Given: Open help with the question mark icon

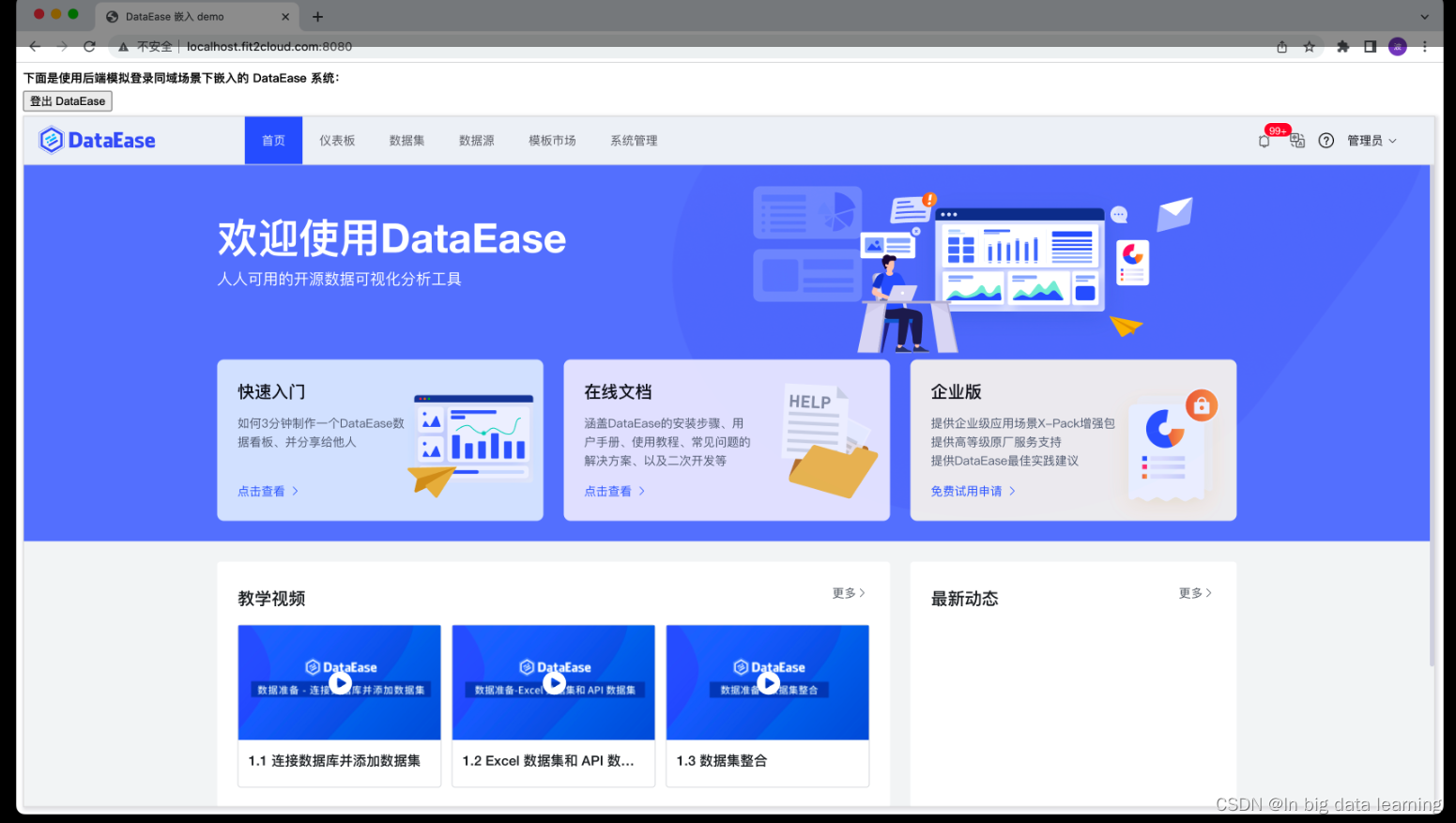Looking at the screenshot, I should point(1326,141).
